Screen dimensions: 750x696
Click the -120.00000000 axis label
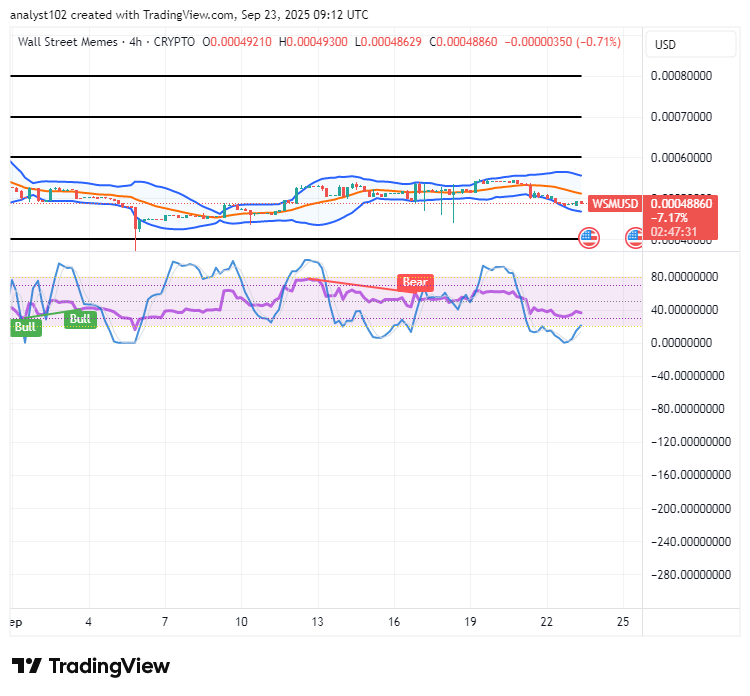(691, 442)
